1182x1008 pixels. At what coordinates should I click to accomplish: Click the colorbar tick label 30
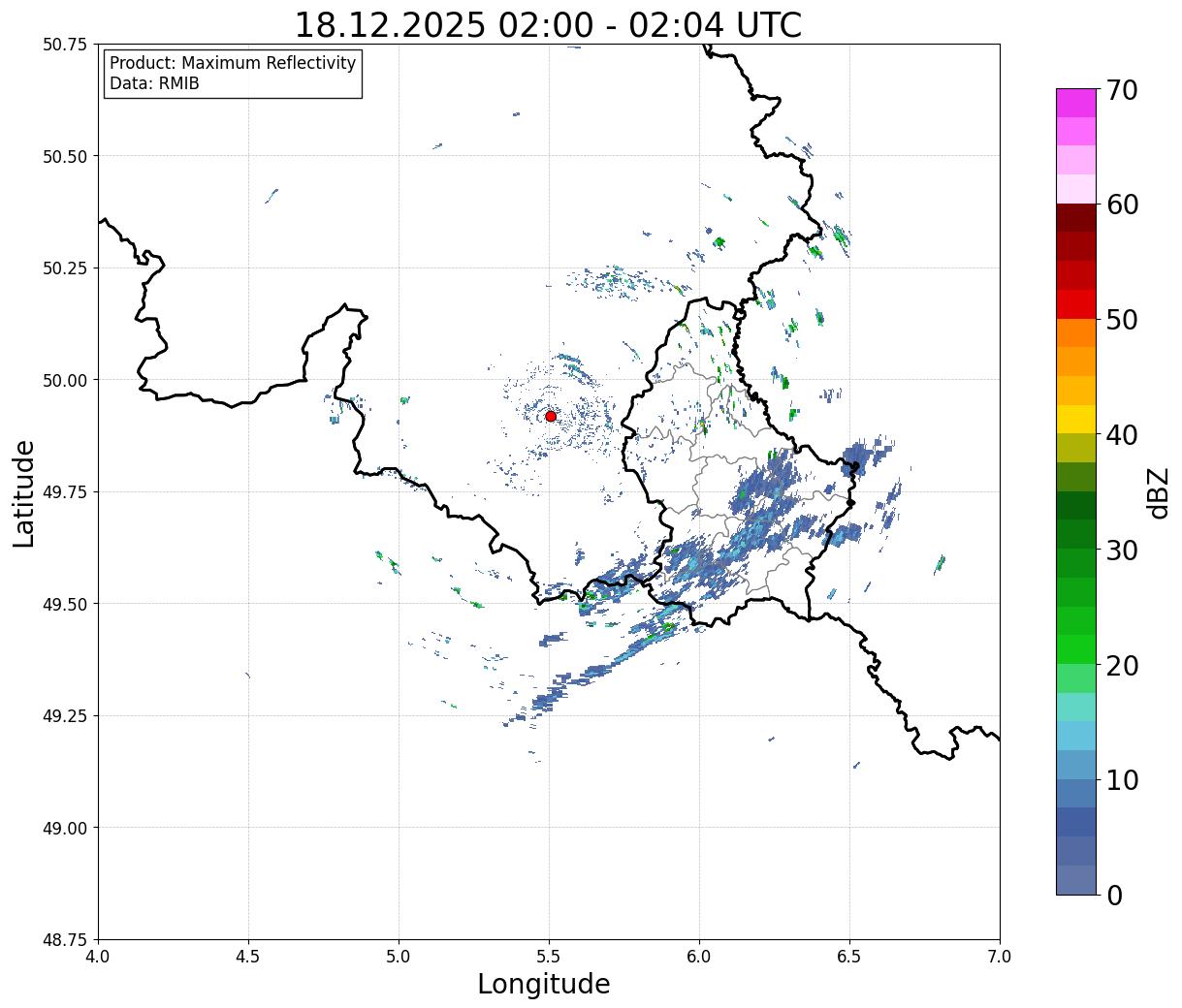pyautogui.click(x=1122, y=550)
